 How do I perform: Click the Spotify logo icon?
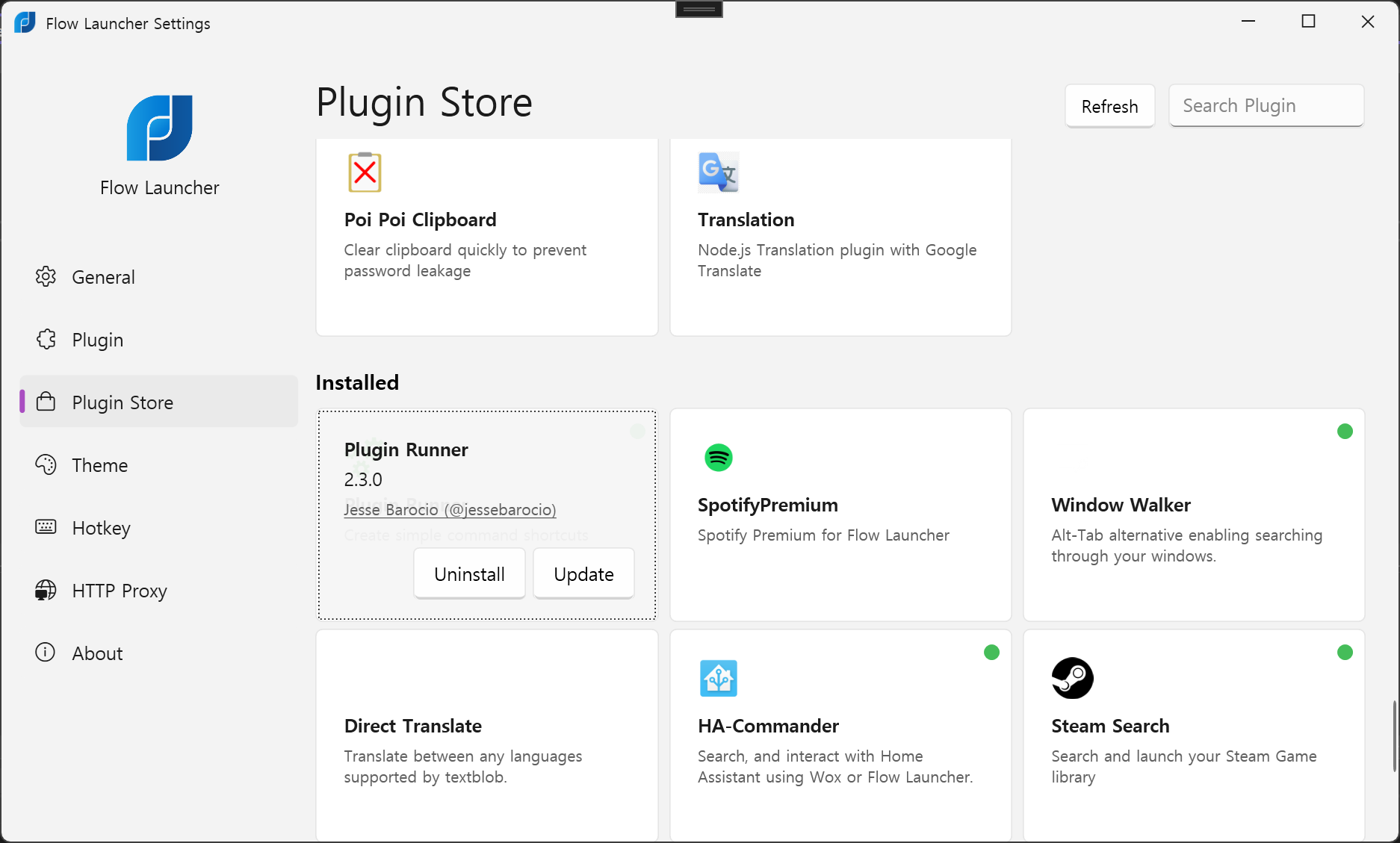pos(719,457)
